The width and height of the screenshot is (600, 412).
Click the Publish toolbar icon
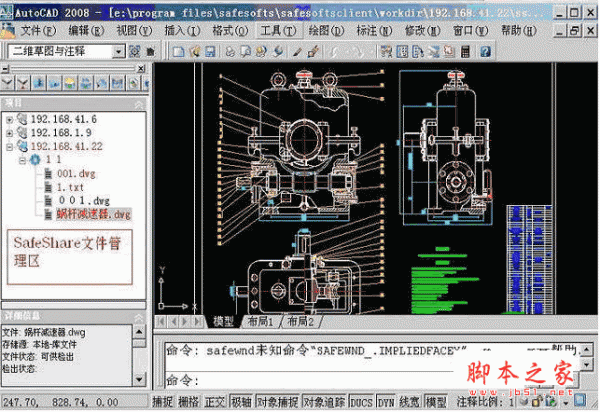pyautogui.click(x=262, y=52)
